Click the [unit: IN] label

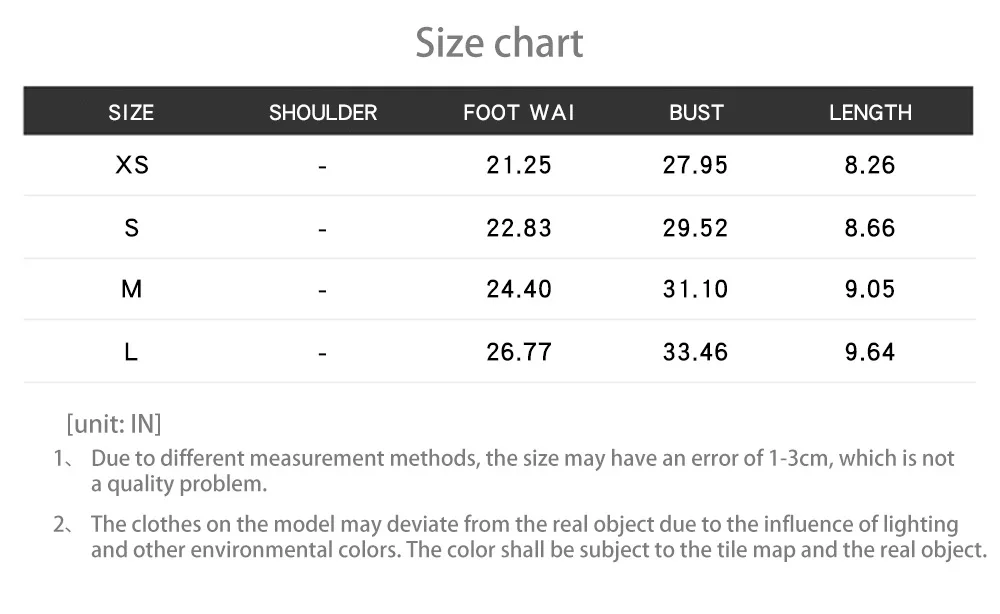(x=114, y=424)
